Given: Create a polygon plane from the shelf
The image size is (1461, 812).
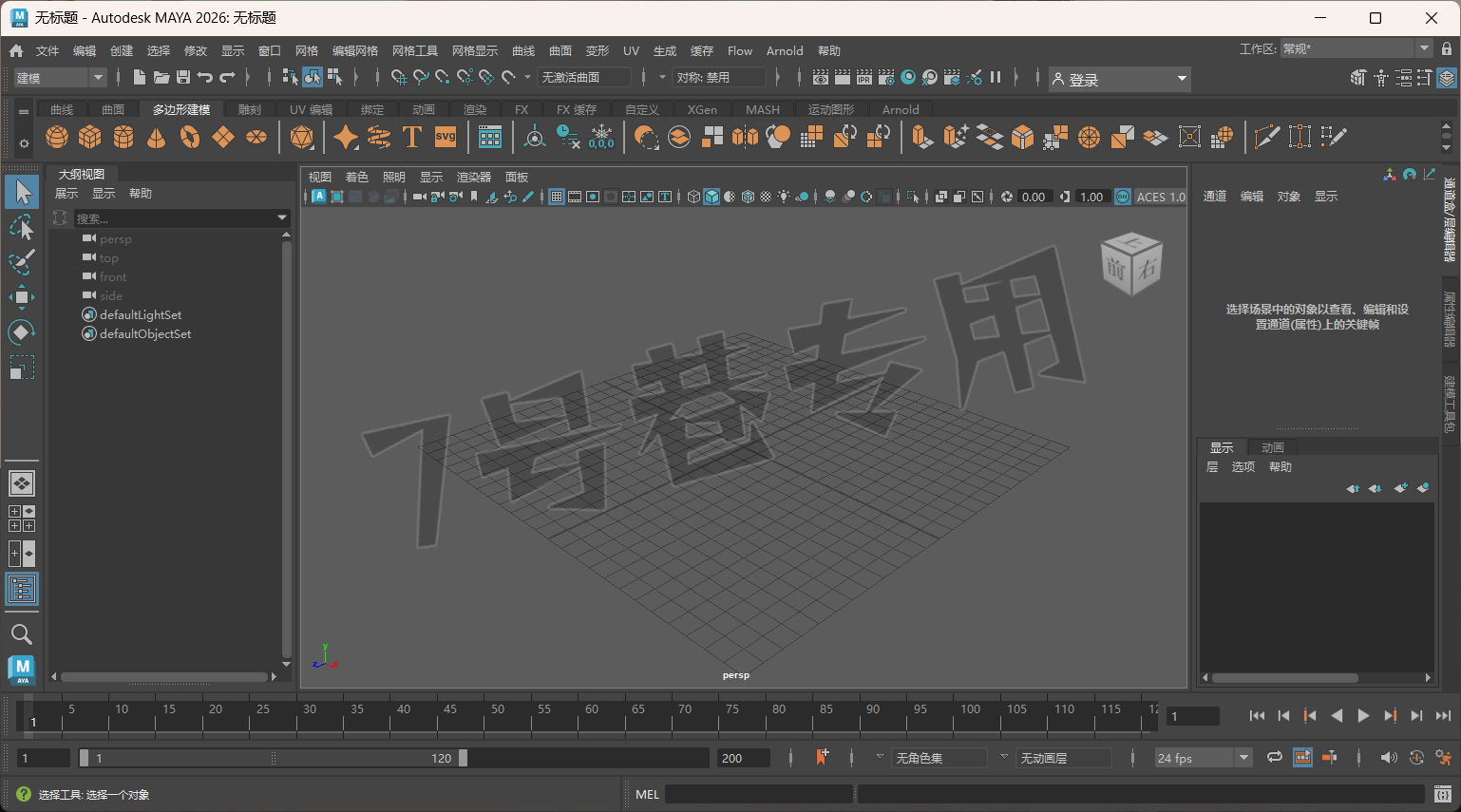Looking at the screenshot, I should pos(223,138).
